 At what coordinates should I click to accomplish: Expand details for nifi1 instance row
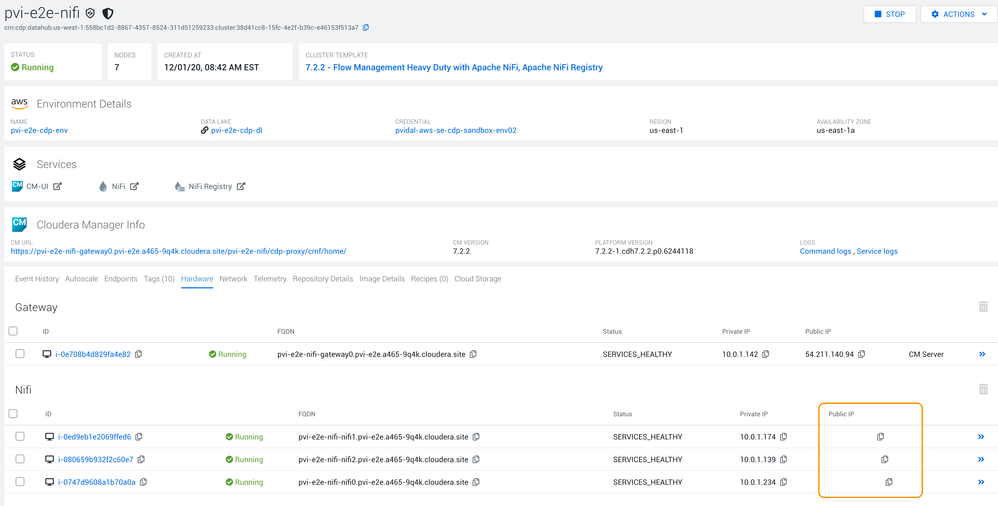(981, 437)
